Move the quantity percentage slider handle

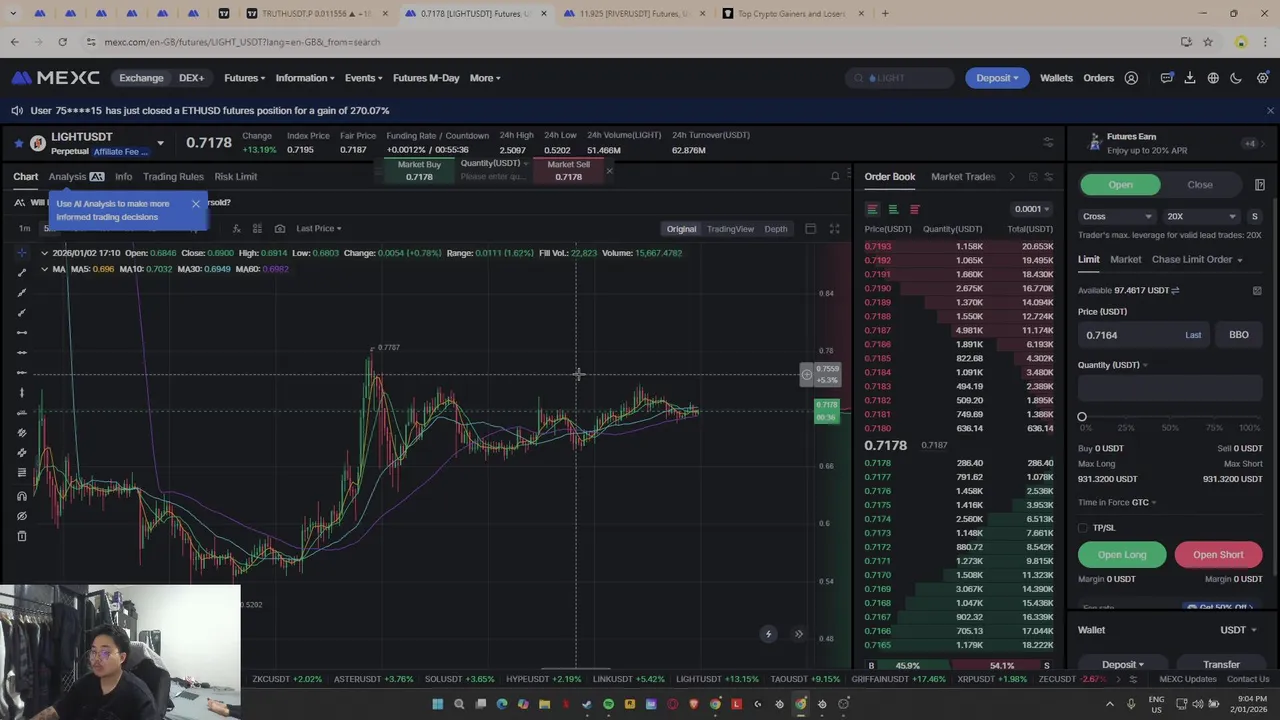coord(1082,417)
